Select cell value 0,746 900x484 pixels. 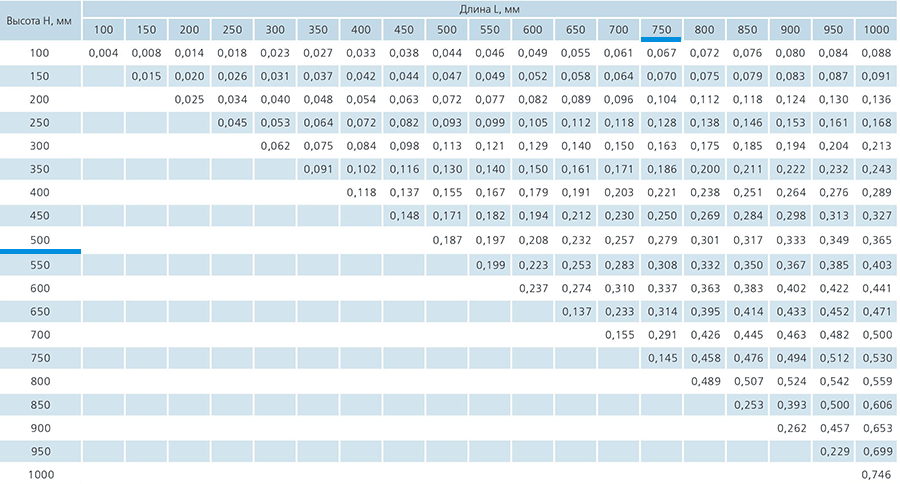876,475
